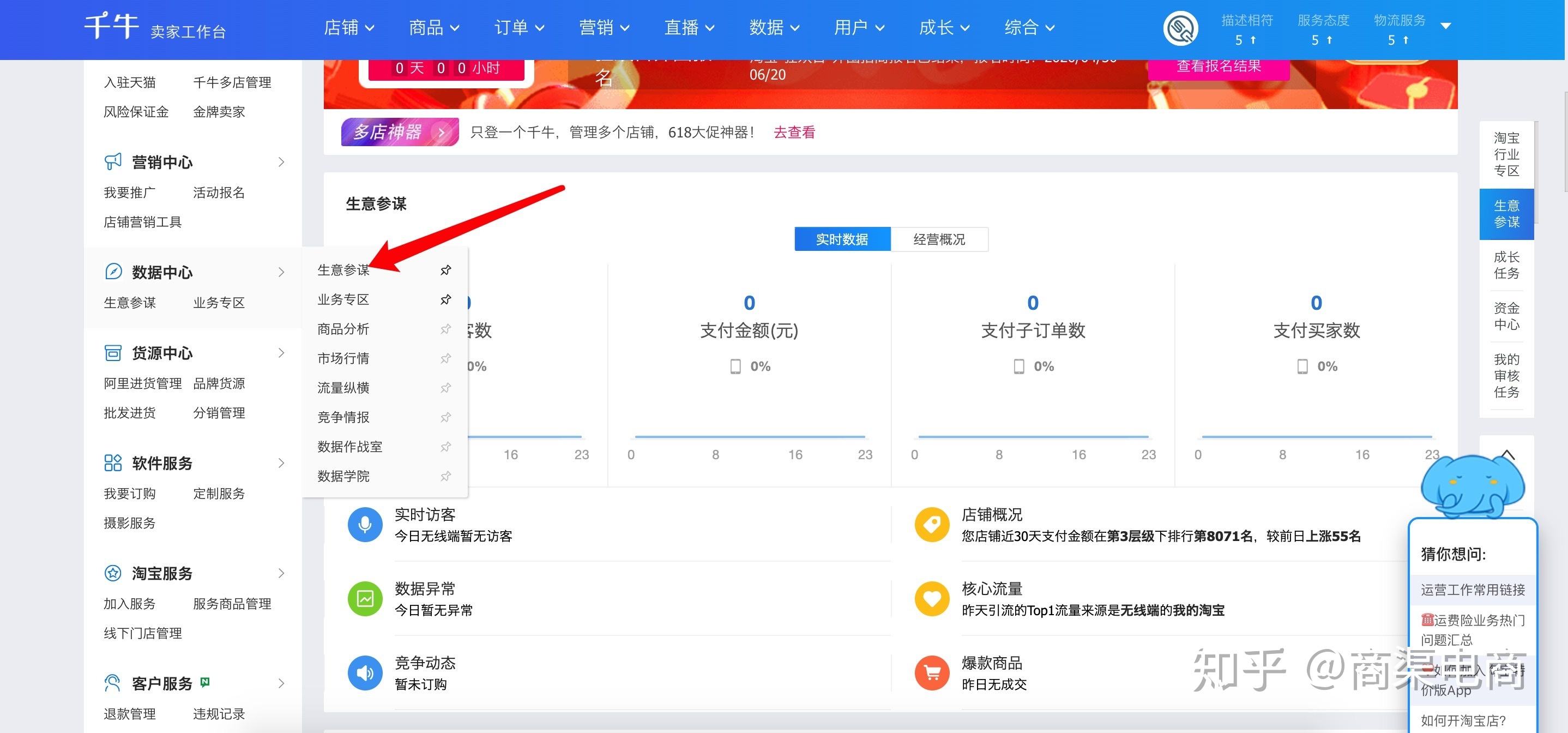Expand the 软件服务 chevron
Image resolution: width=1568 pixels, height=733 pixels.
[281, 462]
